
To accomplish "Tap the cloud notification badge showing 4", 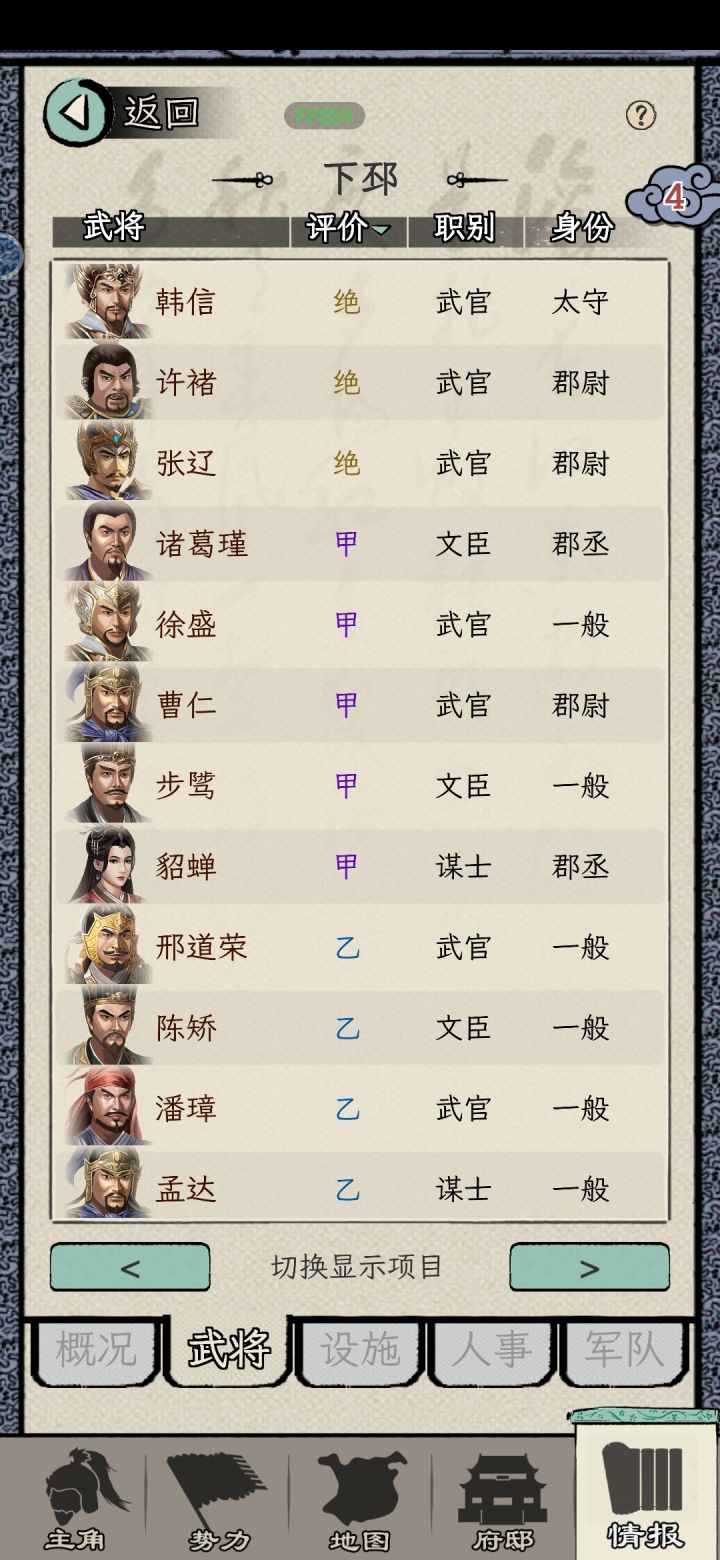I will click(673, 199).
